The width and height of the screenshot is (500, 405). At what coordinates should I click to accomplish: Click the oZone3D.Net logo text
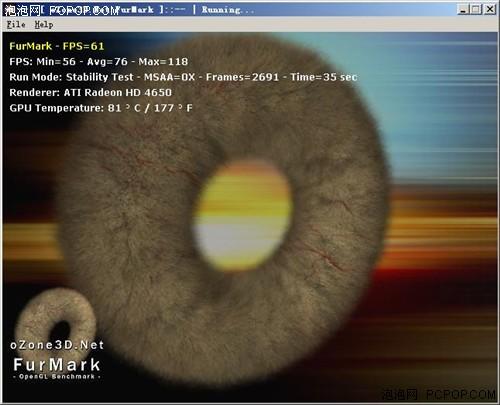coord(57,345)
